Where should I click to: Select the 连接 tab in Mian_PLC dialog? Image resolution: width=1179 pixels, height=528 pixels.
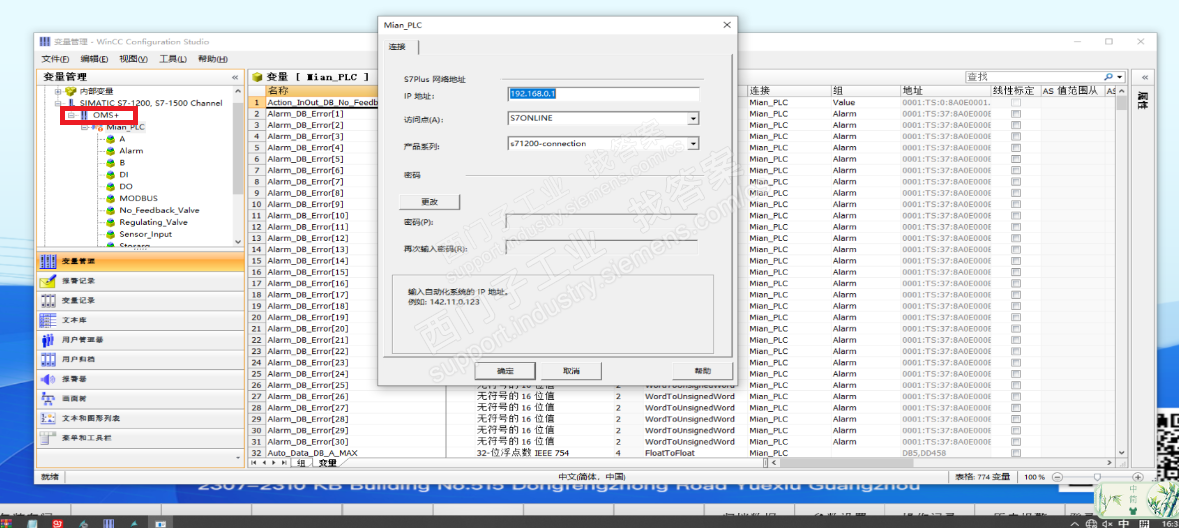pyautogui.click(x=399, y=47)
